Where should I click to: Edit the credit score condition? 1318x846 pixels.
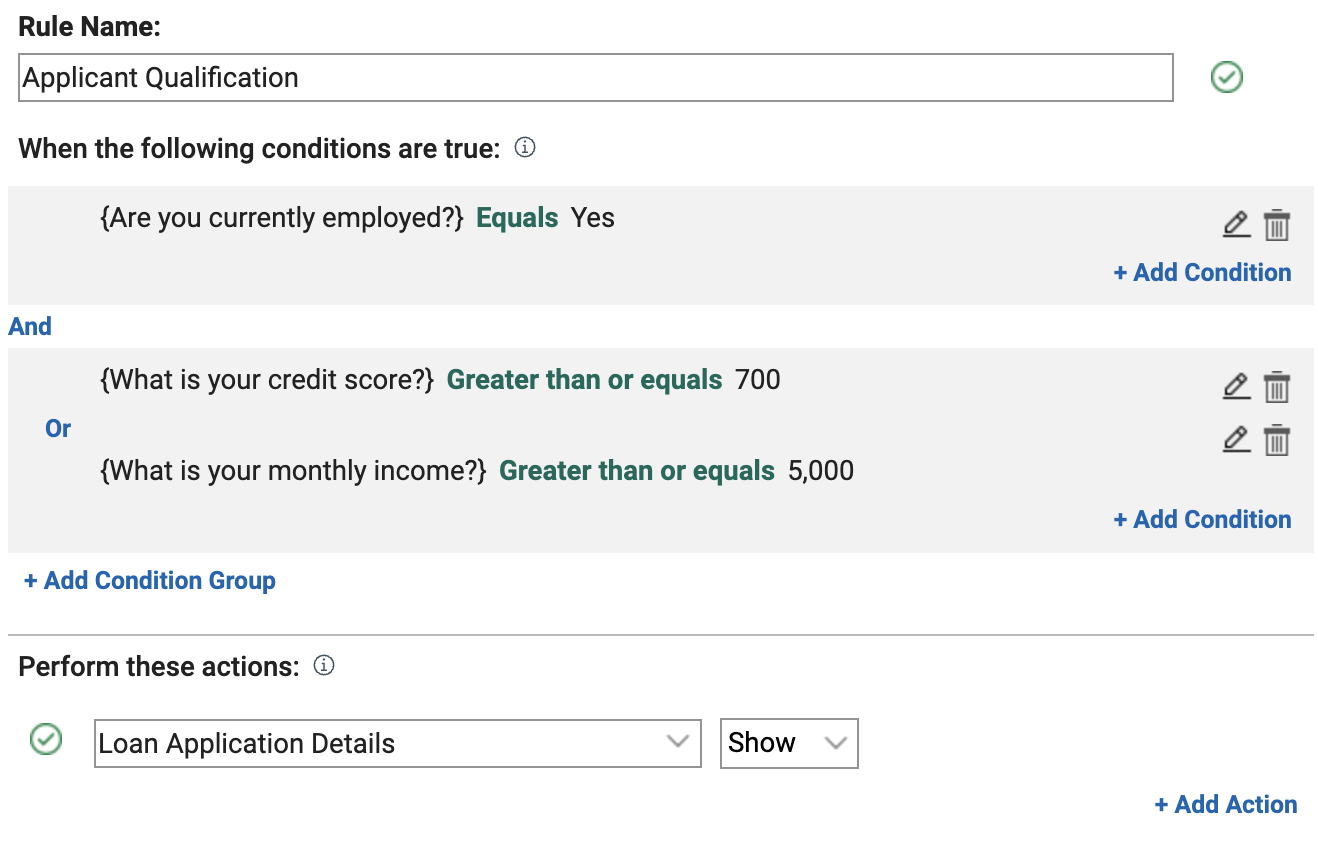1237,386
